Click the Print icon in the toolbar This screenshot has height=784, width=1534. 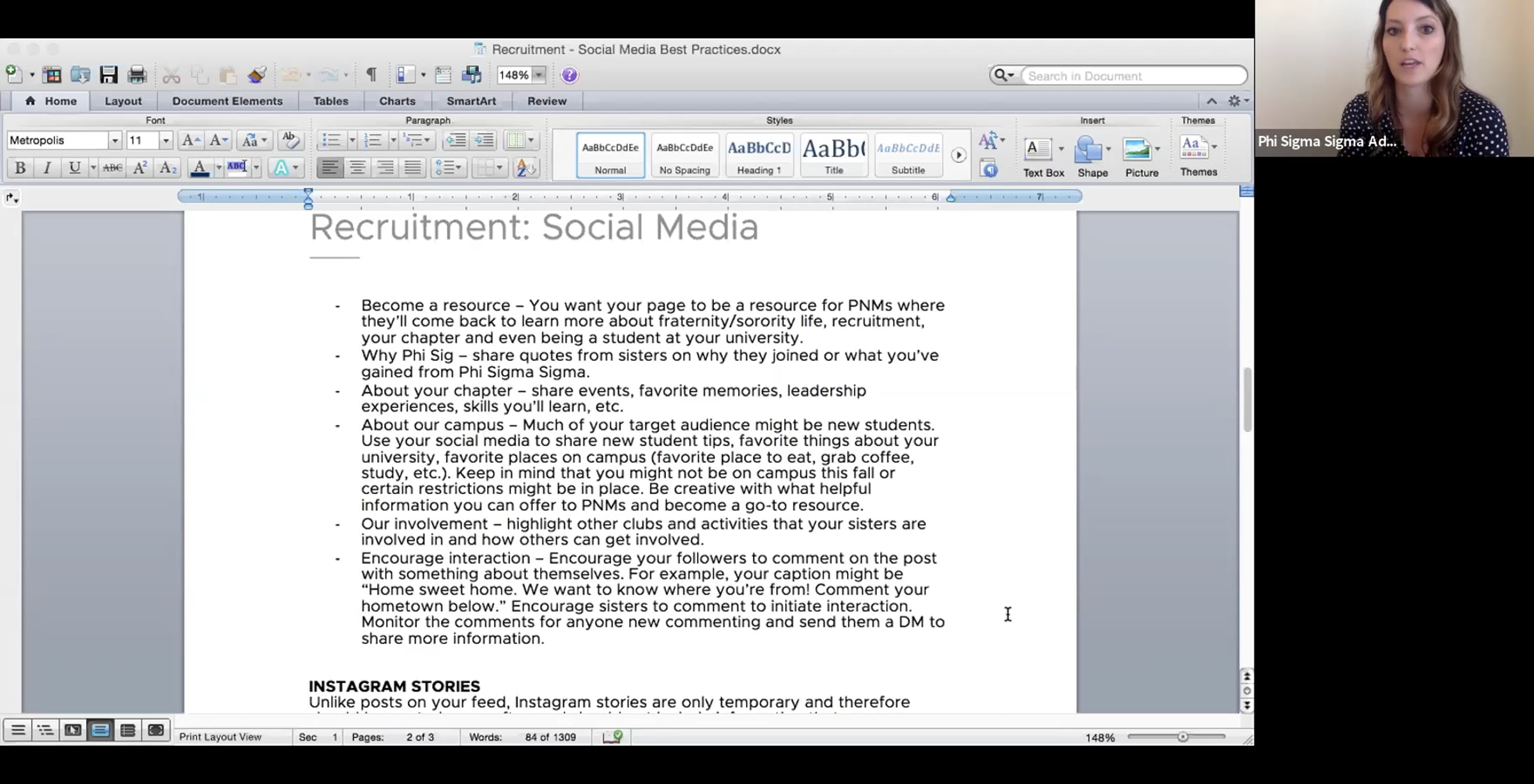tap(137, 75)
